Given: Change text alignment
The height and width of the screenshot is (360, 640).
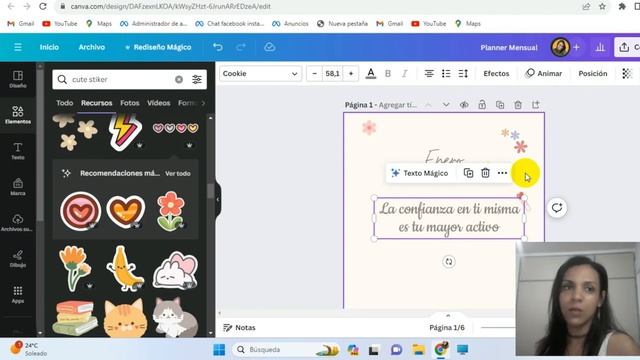Looking at the screenshot, I should pyautogui.click(x=429, y=73).
